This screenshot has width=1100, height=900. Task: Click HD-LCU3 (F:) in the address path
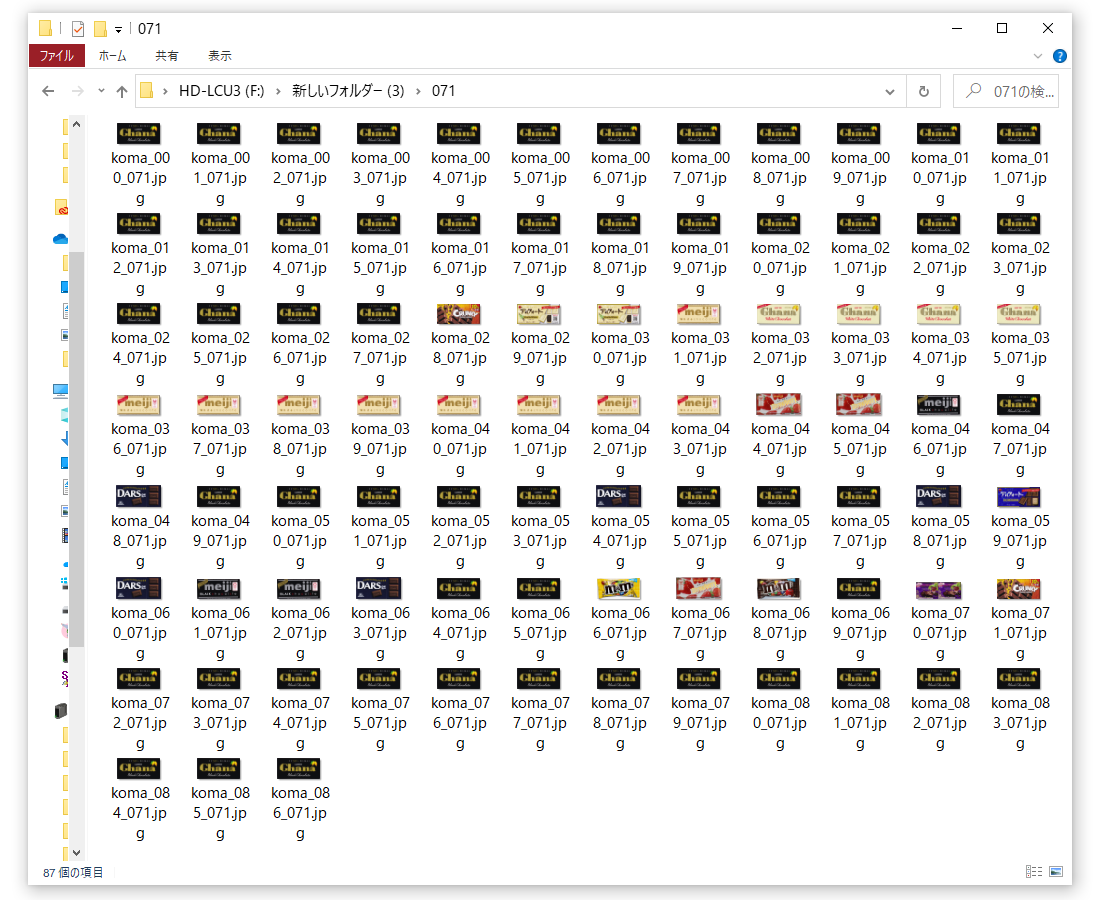pos(222,91)
